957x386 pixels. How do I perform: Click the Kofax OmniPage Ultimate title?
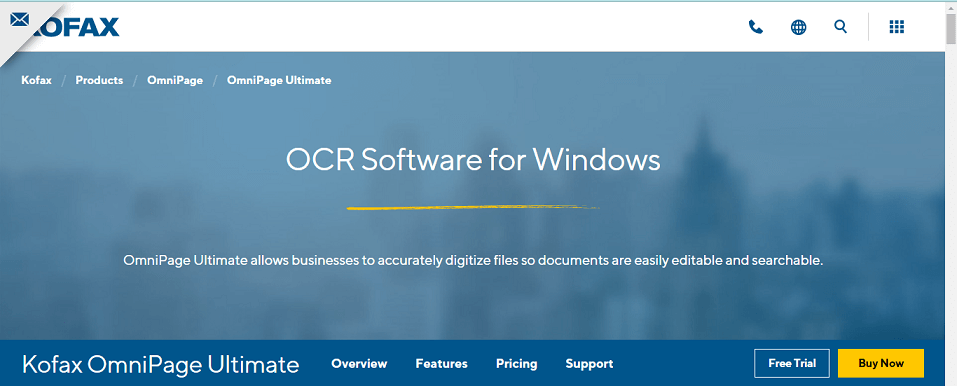pyautogui.click(x=161, y=364)
